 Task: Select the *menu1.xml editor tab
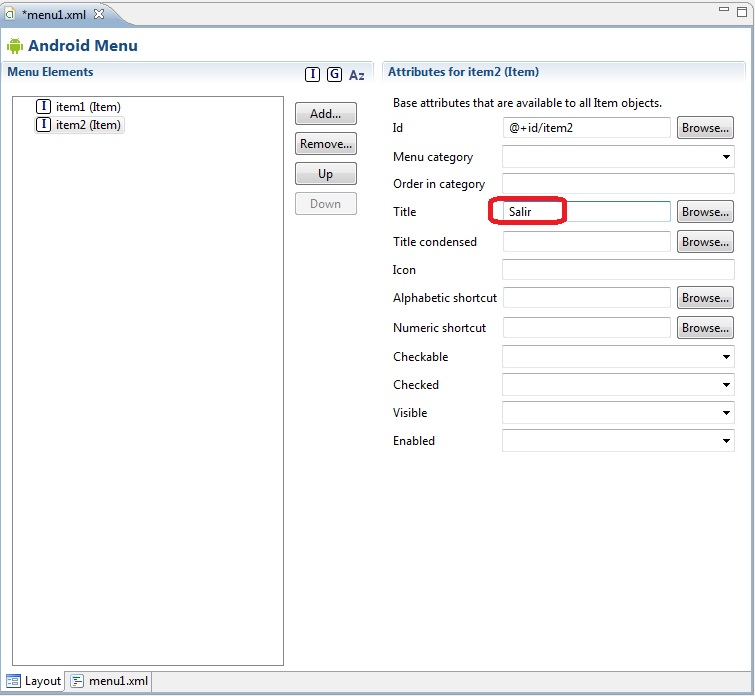54,14
